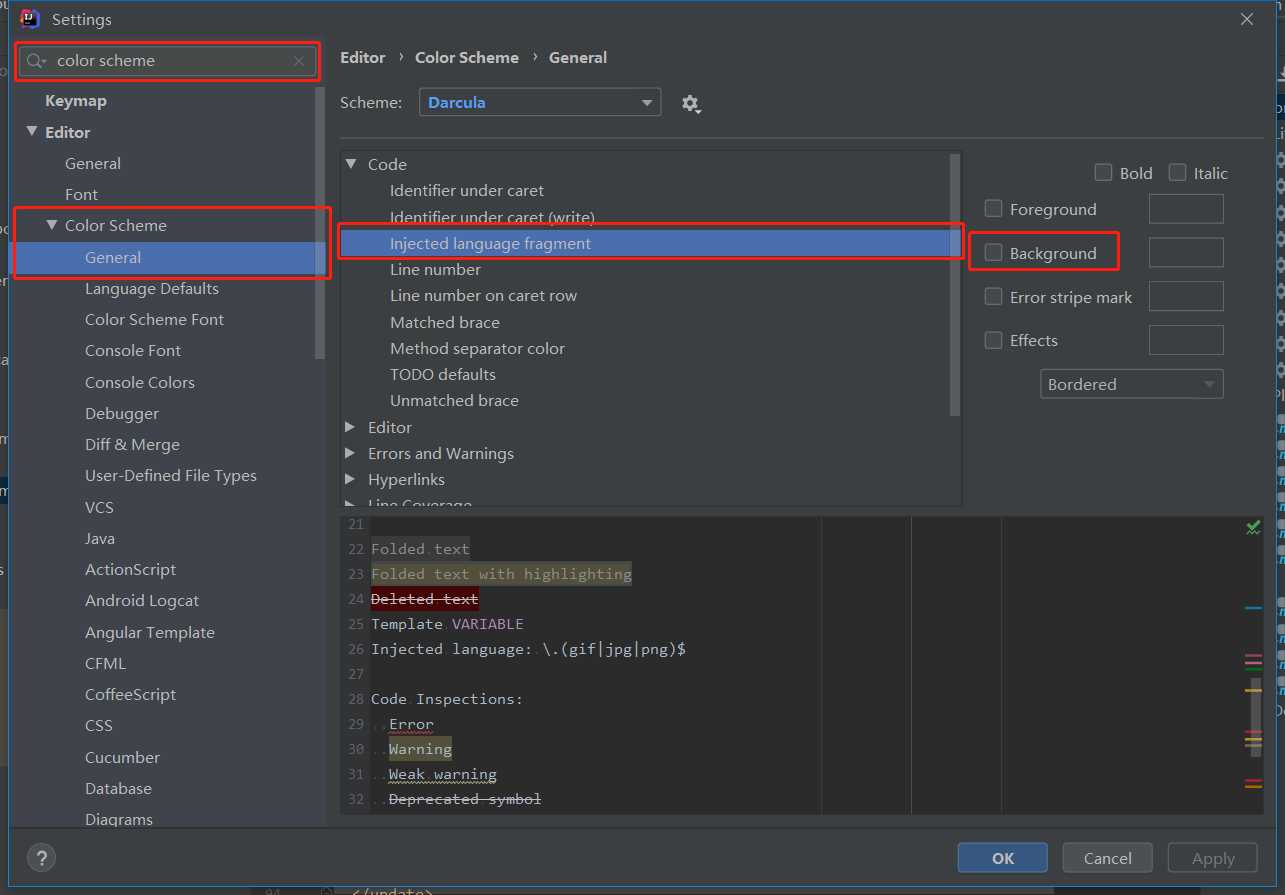Viewport: 1285px width, 895px height.
Task: Open the Scheme Darcula dropdown
Action: click(540, 102)
